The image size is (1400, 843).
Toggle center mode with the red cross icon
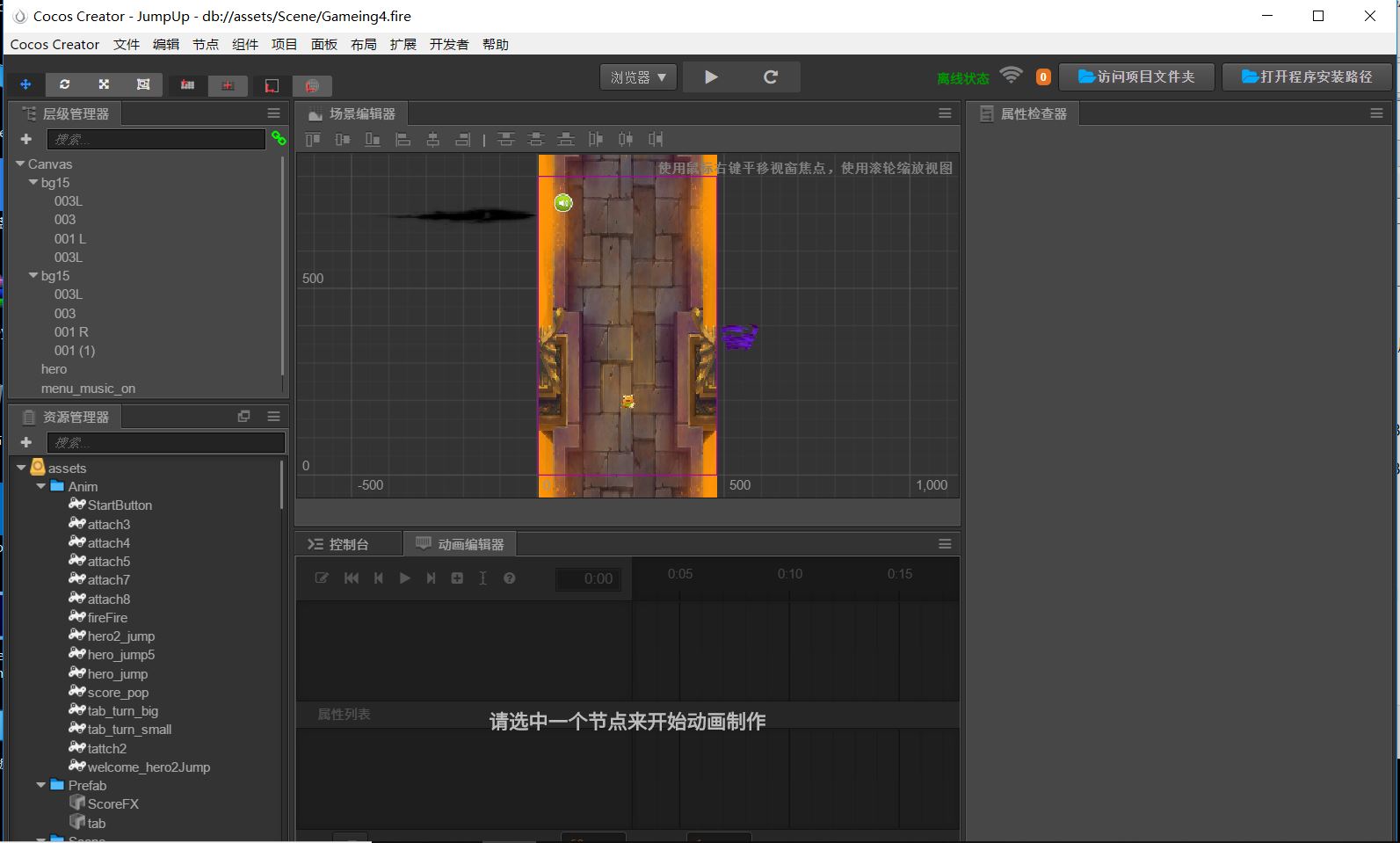tap(228, 84)
